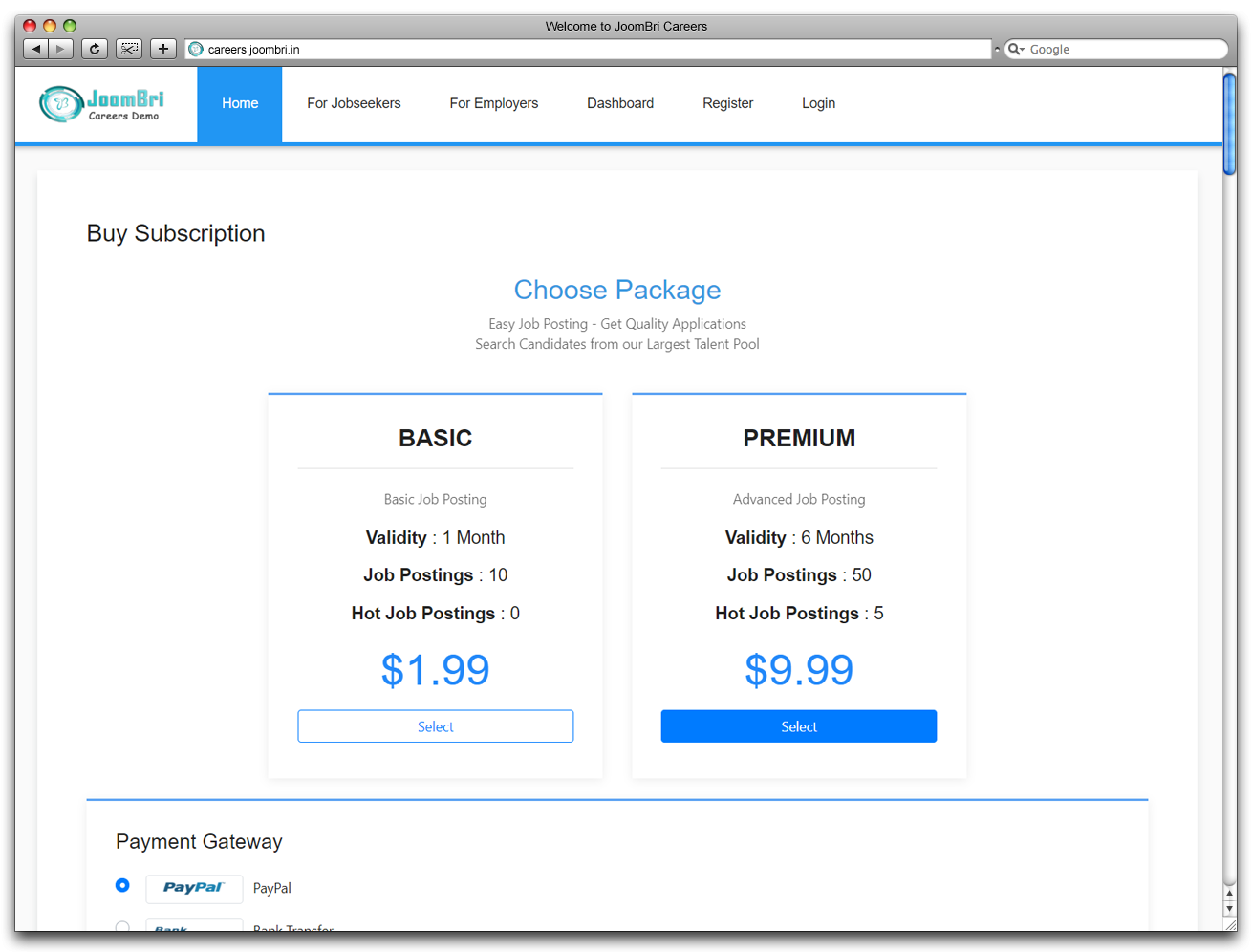Image resolution: width=1252 pixels, height=952 pixels.
Task: Click the 'Advanced Job Posting' subtitle
Action: click(799, 499)
